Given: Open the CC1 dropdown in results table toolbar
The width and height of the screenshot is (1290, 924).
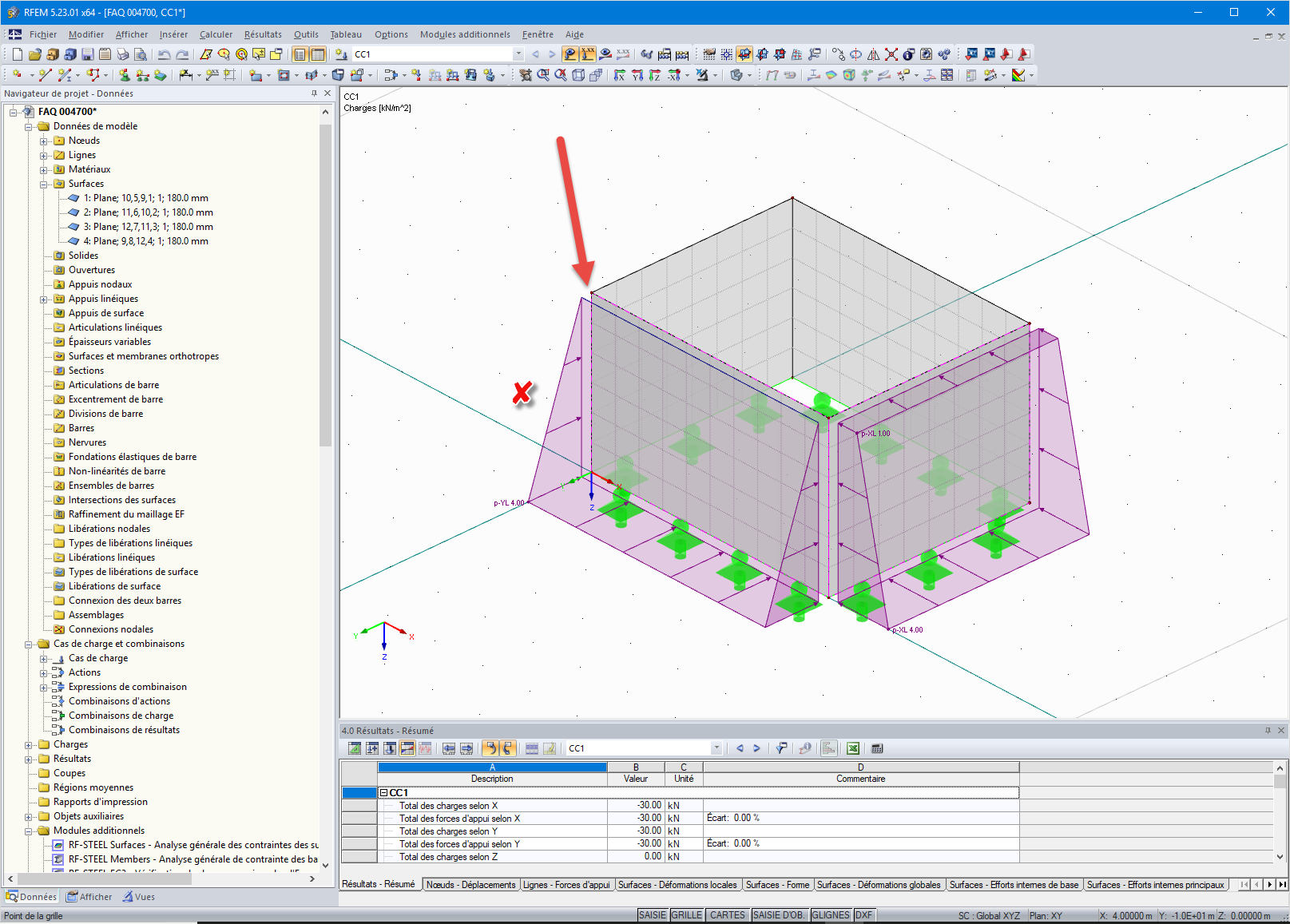Looking at the screenshot, I should point(716,748).
